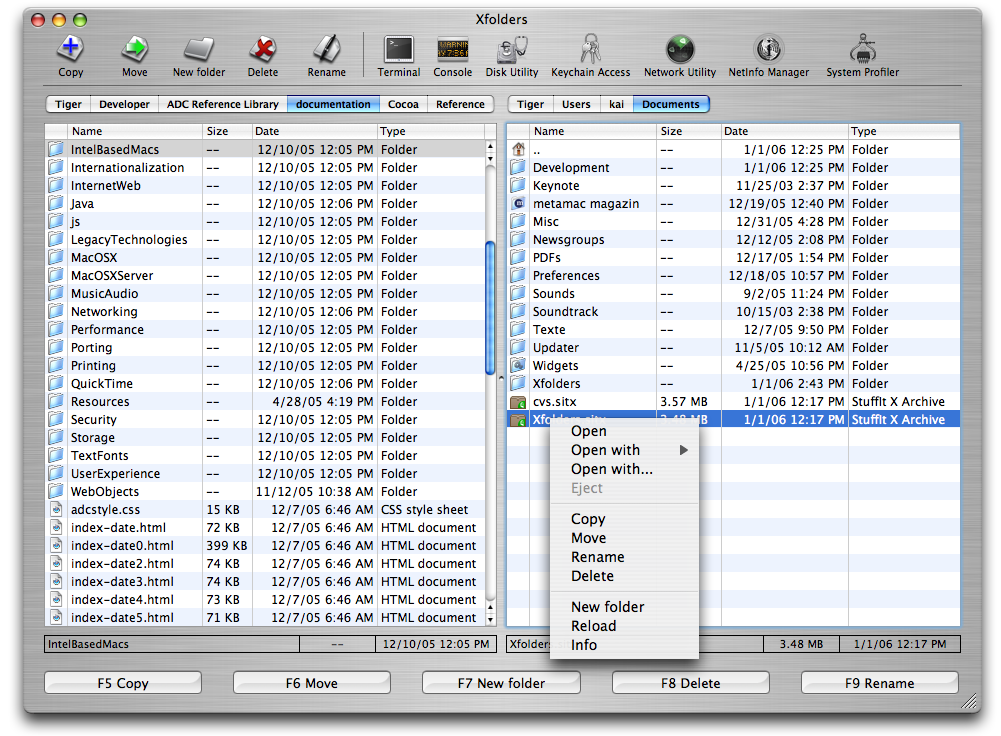Viewport: 1001px width, 736px height.
Task: Click the home icon of the parent directory row
Action: (518, 149)
